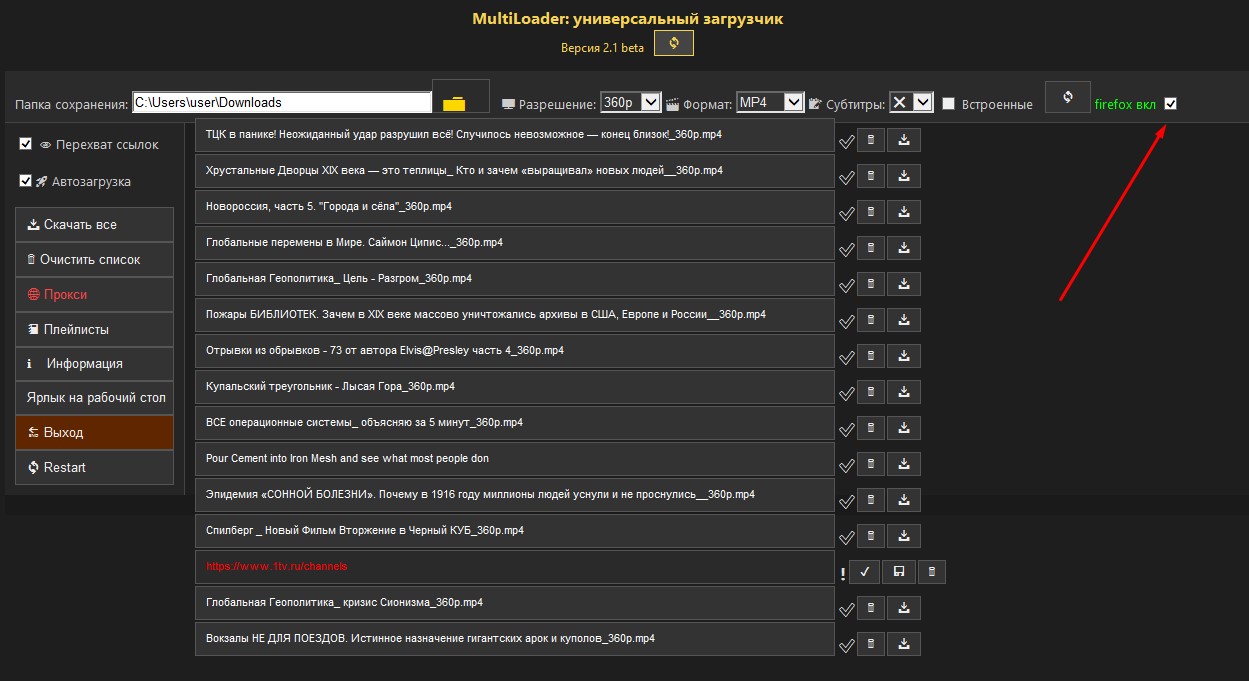Download the 'ТЦК в панике' video
Screen dimensions: 1249x681
tap(904, 140)
